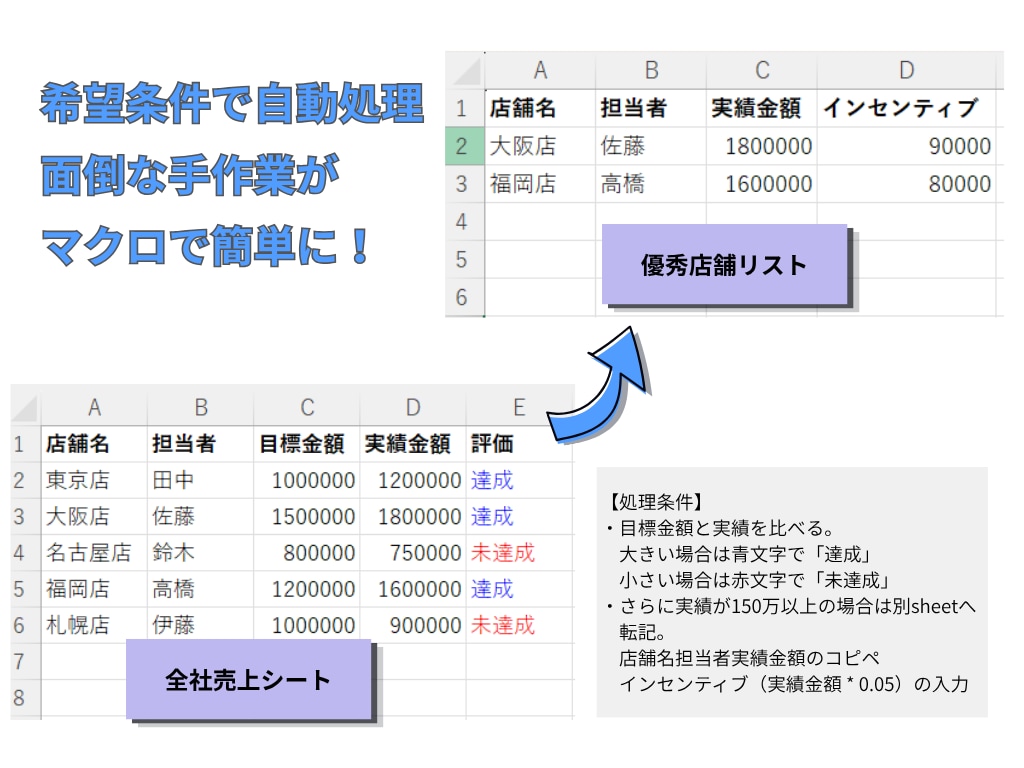
Task: Select highlighted row 2 header in 優秀店舗リスト sheet
Action: click(462, 146)
